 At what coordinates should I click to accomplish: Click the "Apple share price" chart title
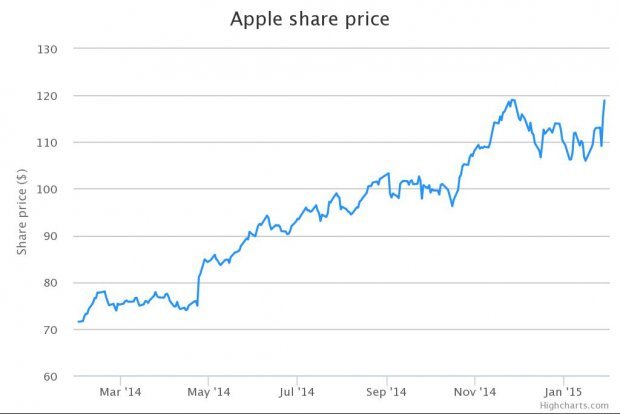309,19
